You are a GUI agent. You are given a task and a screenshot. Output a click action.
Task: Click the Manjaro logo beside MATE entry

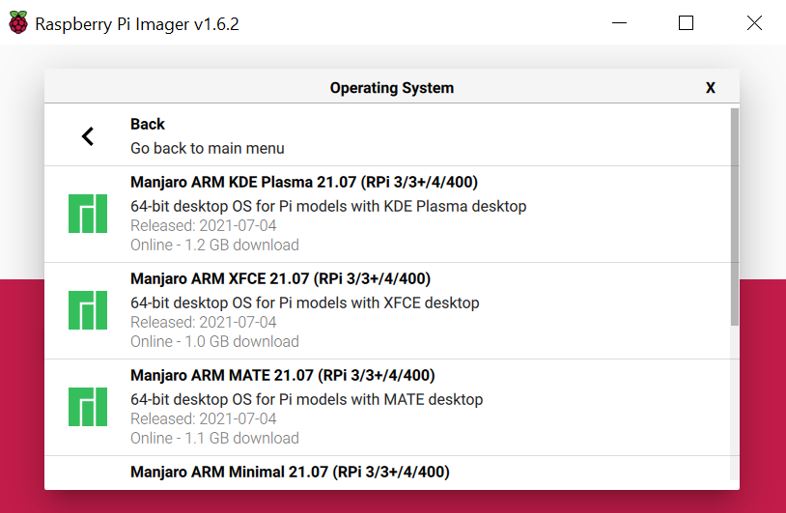click(x=88, y=407)
